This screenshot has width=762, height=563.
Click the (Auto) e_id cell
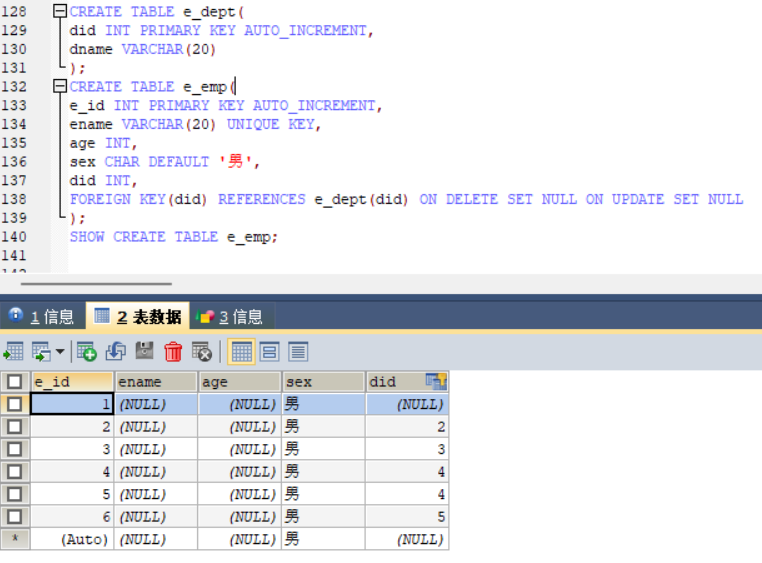coord(72,539)
